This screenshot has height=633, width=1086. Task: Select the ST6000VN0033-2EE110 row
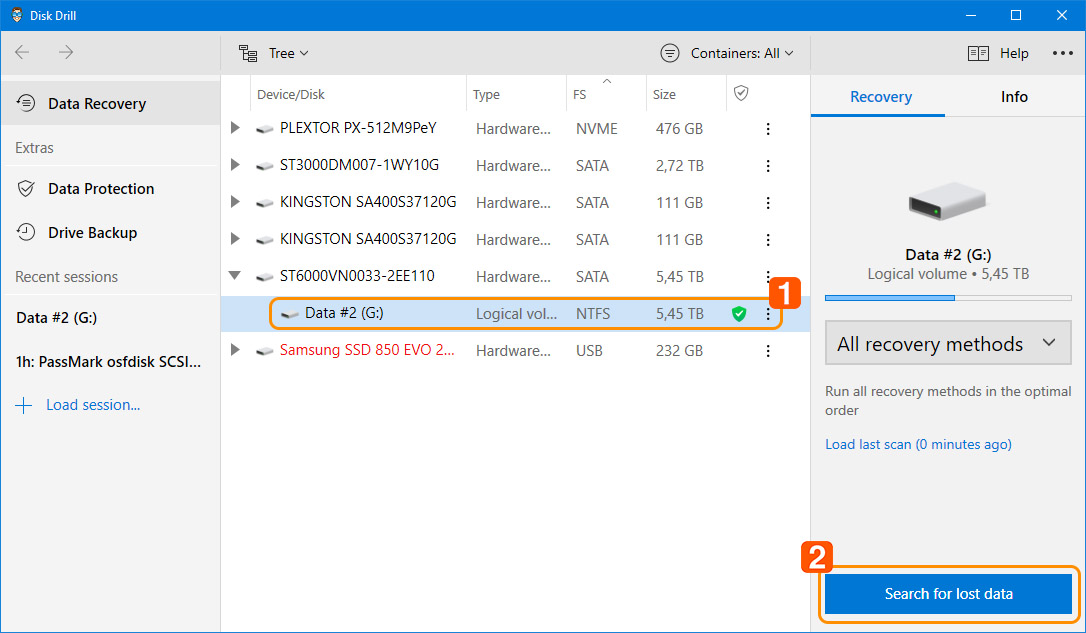click(515, 276)
